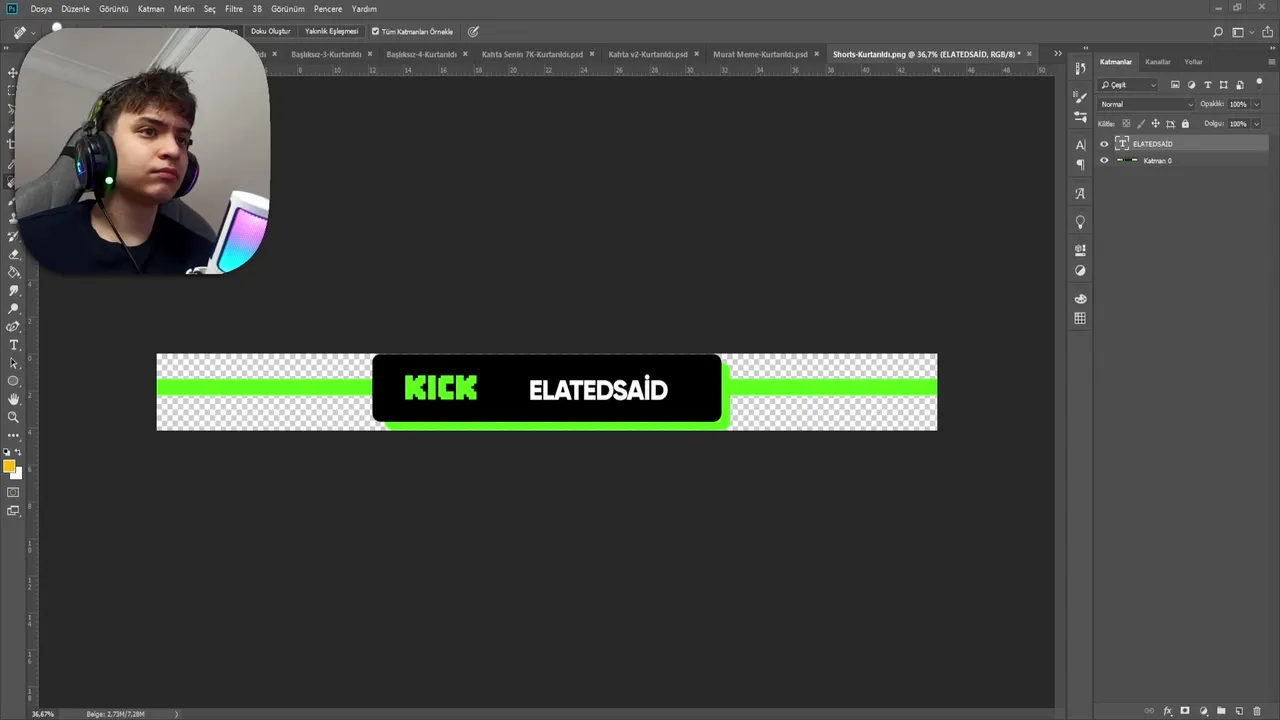Open the Edit Toolbar three-dots button
Viewport: 1280px width, 720px height.
pyautogui.click(x=14, y=436)
